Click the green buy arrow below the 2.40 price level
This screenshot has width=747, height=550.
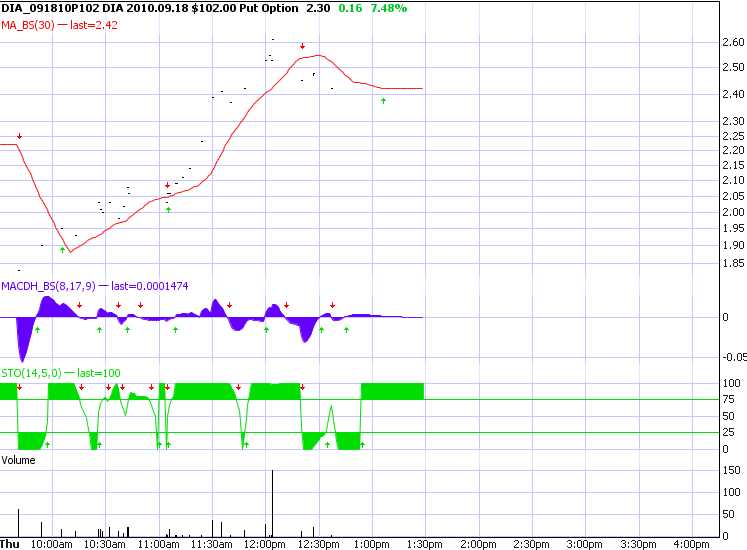[384, 101]
